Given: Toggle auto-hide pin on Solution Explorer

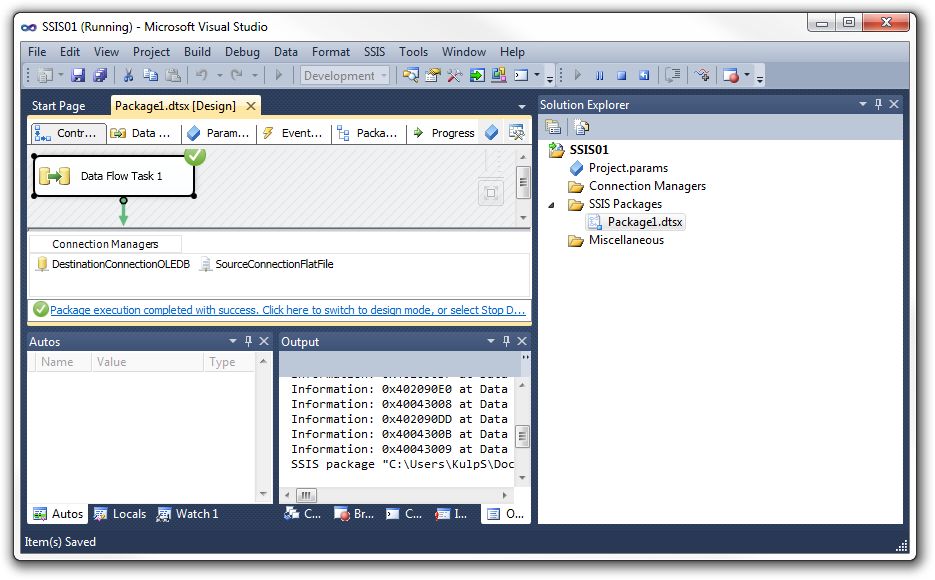Looking at the screenshot, I should (878, 104).
